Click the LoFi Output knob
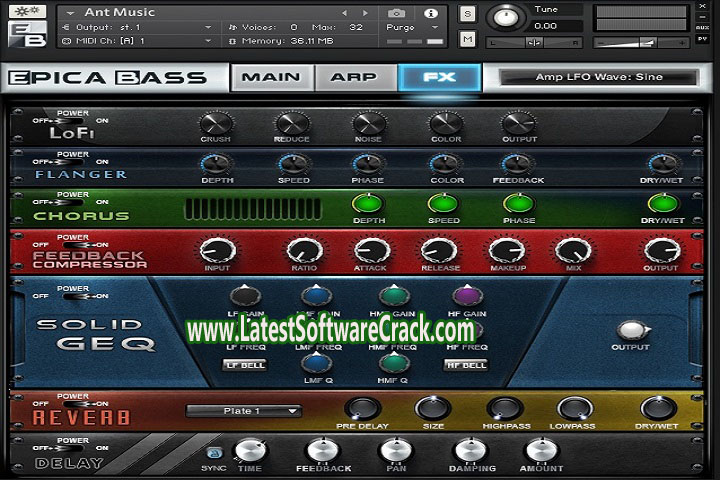 (x=519, y=123)
